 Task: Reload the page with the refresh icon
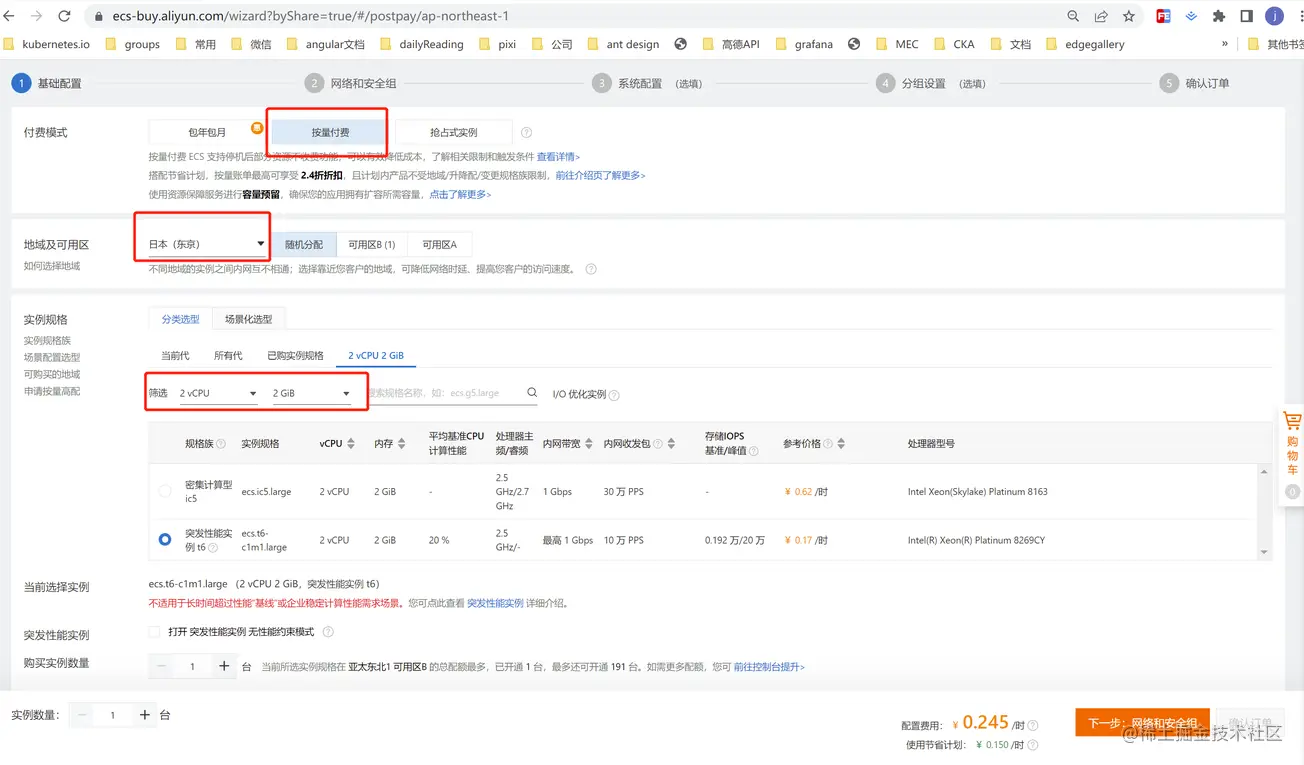64,17
